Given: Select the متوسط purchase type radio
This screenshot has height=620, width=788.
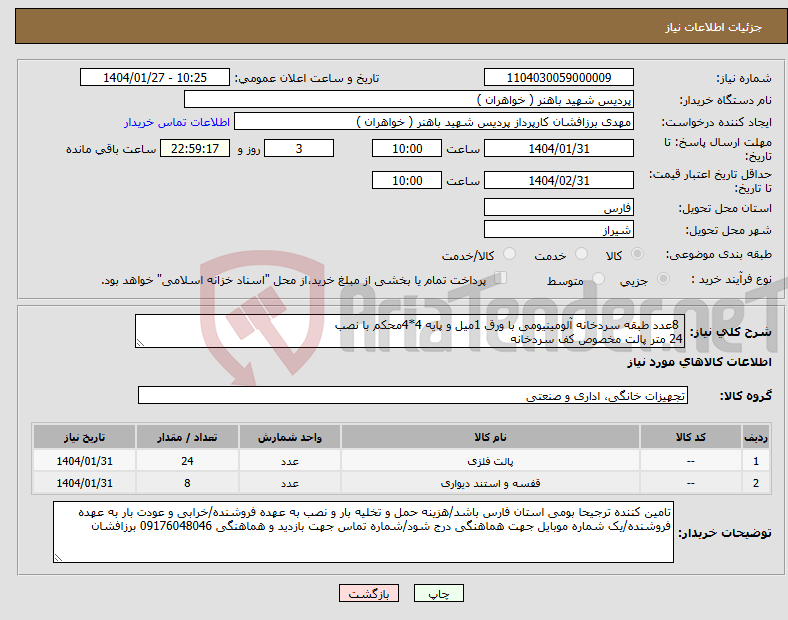Looking at the screenshot, I should click(x=598, y=279).
